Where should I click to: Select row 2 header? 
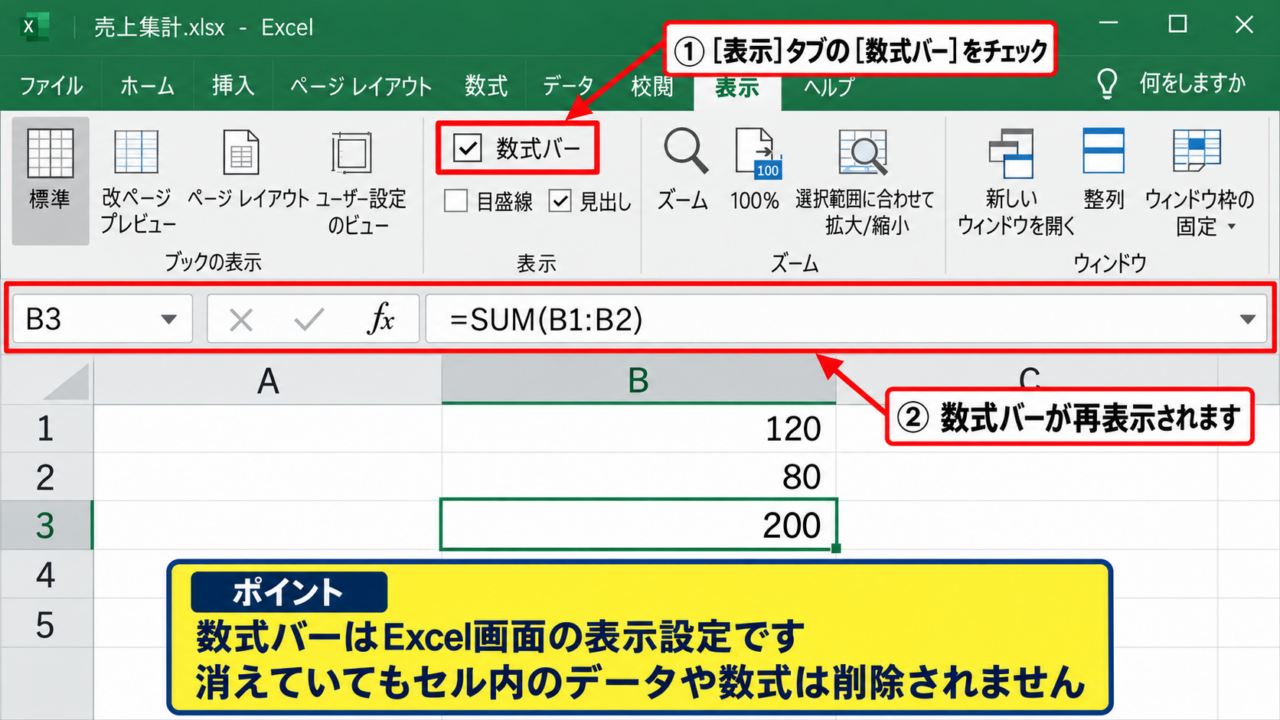click(46, 477)
